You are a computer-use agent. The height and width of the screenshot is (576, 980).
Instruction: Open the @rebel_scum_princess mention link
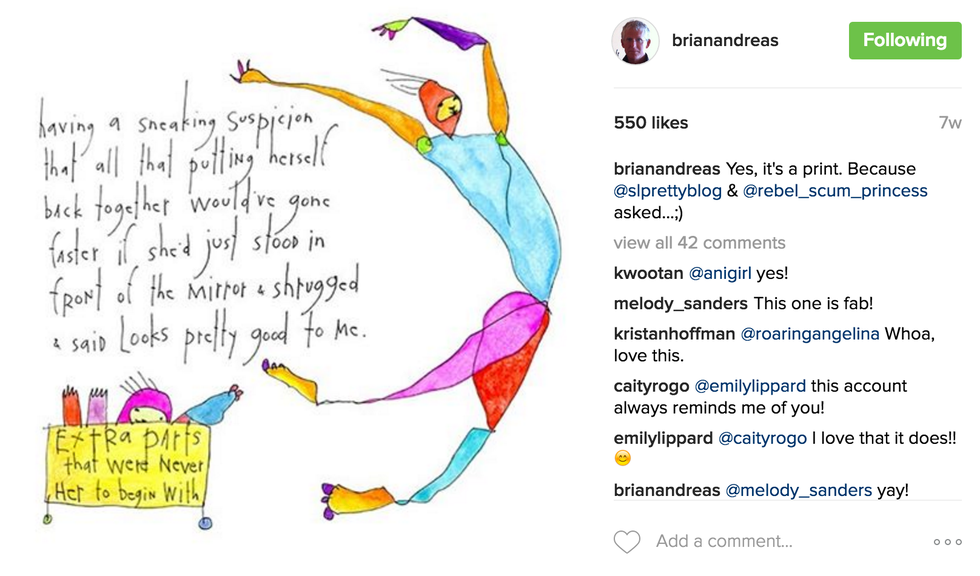(x=835, y=191)
